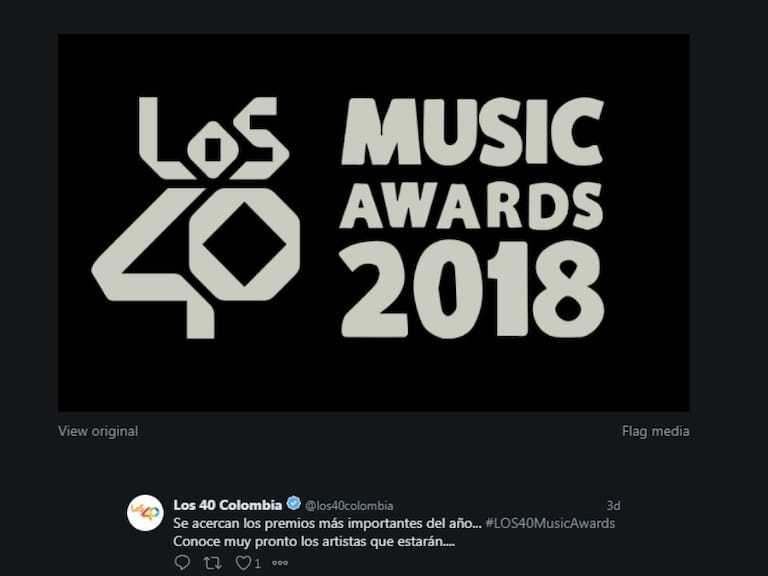Click the 2018 text in the media
768x576 pixels.
click(471, 290)
